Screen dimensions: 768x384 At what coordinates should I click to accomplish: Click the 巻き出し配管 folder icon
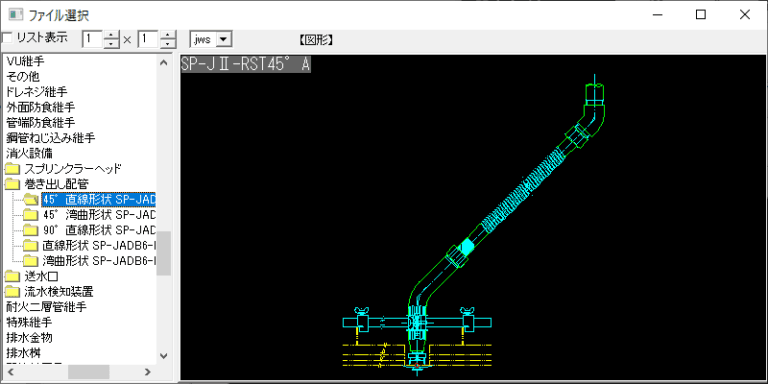pos(12,185)
